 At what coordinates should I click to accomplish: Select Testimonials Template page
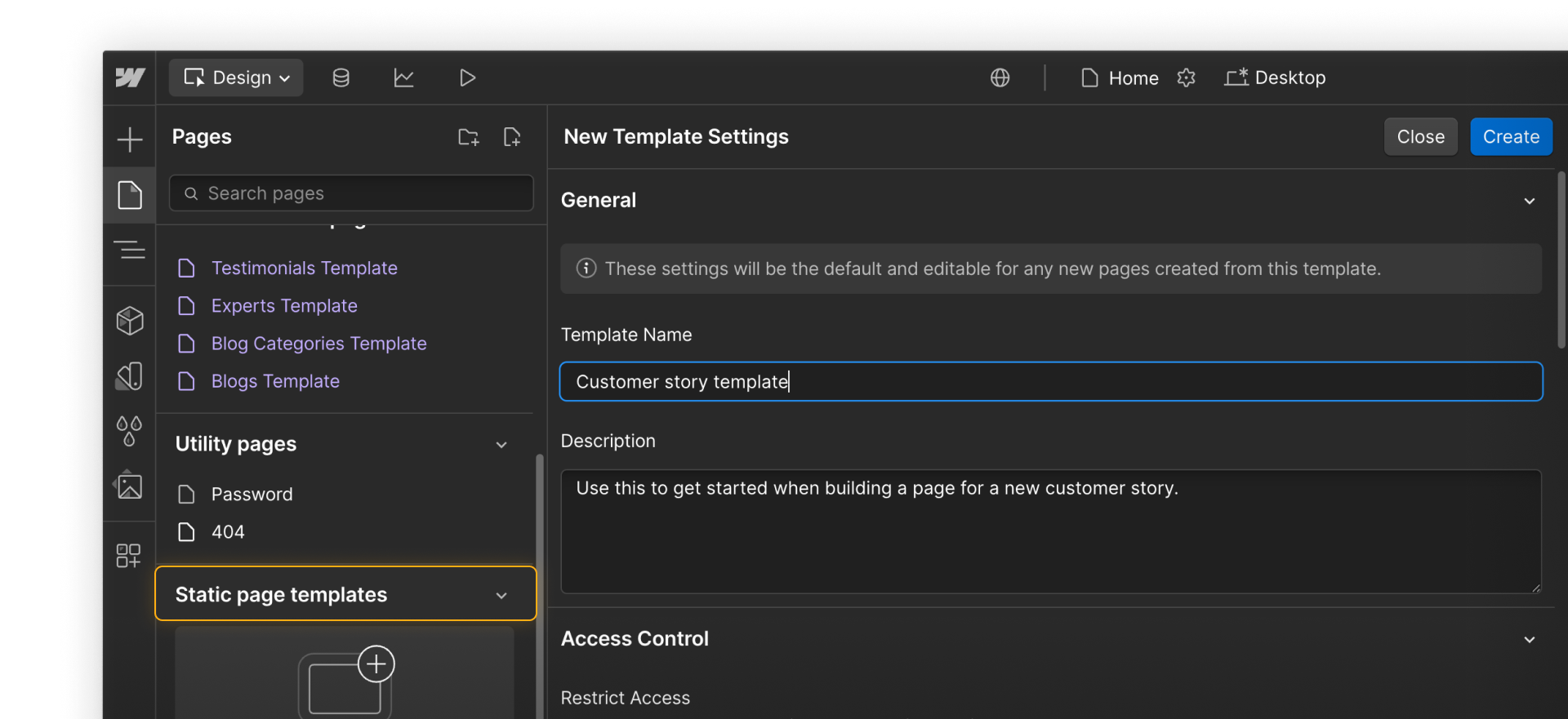(304, 268)
